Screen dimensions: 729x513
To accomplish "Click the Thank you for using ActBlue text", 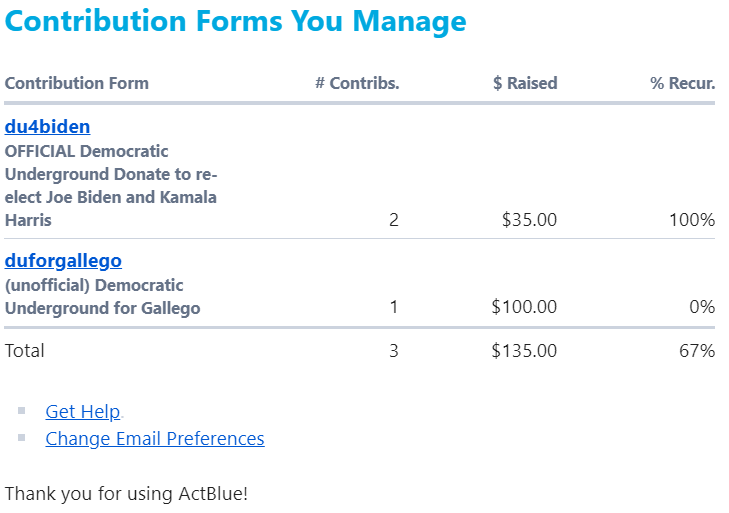I will click(x=126, y=493).
